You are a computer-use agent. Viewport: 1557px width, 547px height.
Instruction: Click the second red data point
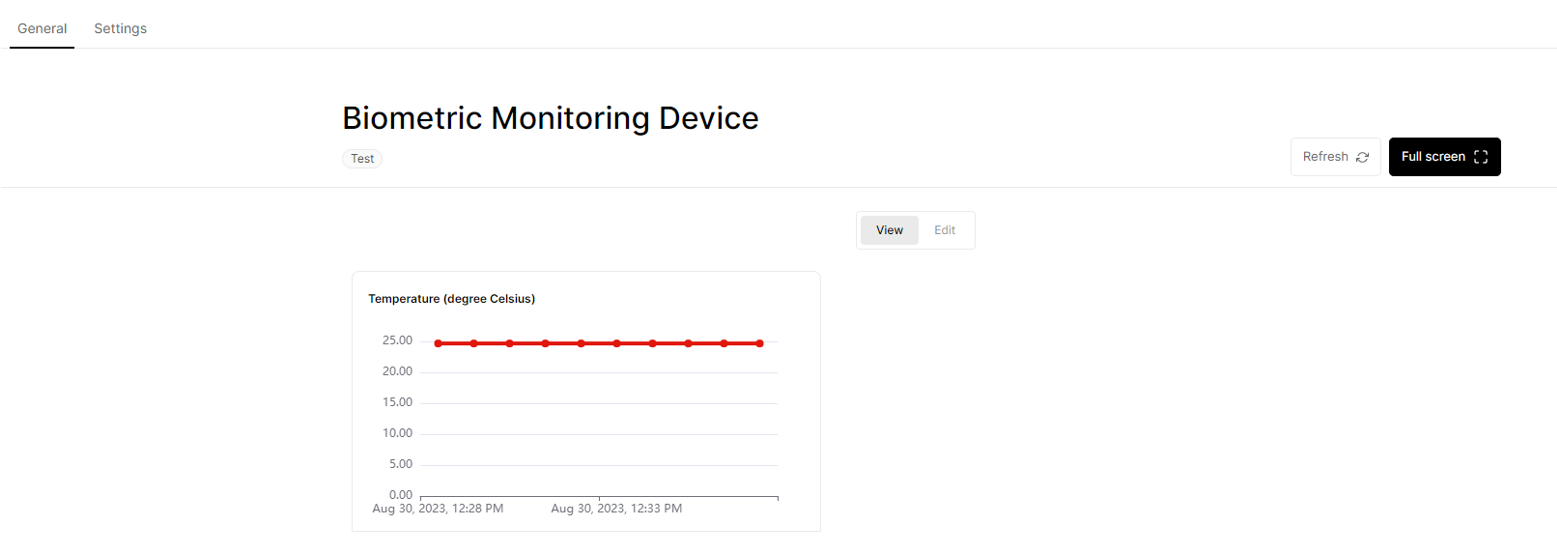[474, 343]
